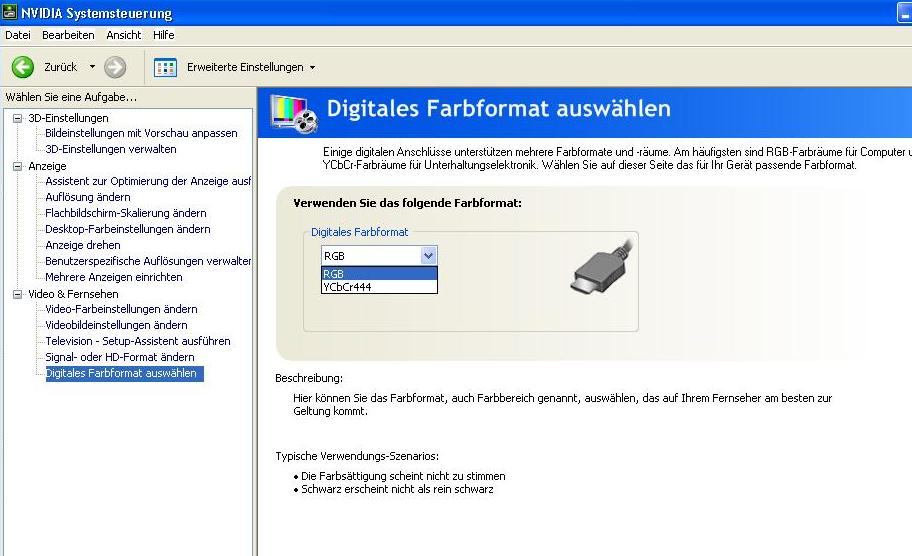Image resolution: width=912 pixels, height=556 pixels.
Task: Open 3D-Einstellungen verwalten
Action: point(111,149)
